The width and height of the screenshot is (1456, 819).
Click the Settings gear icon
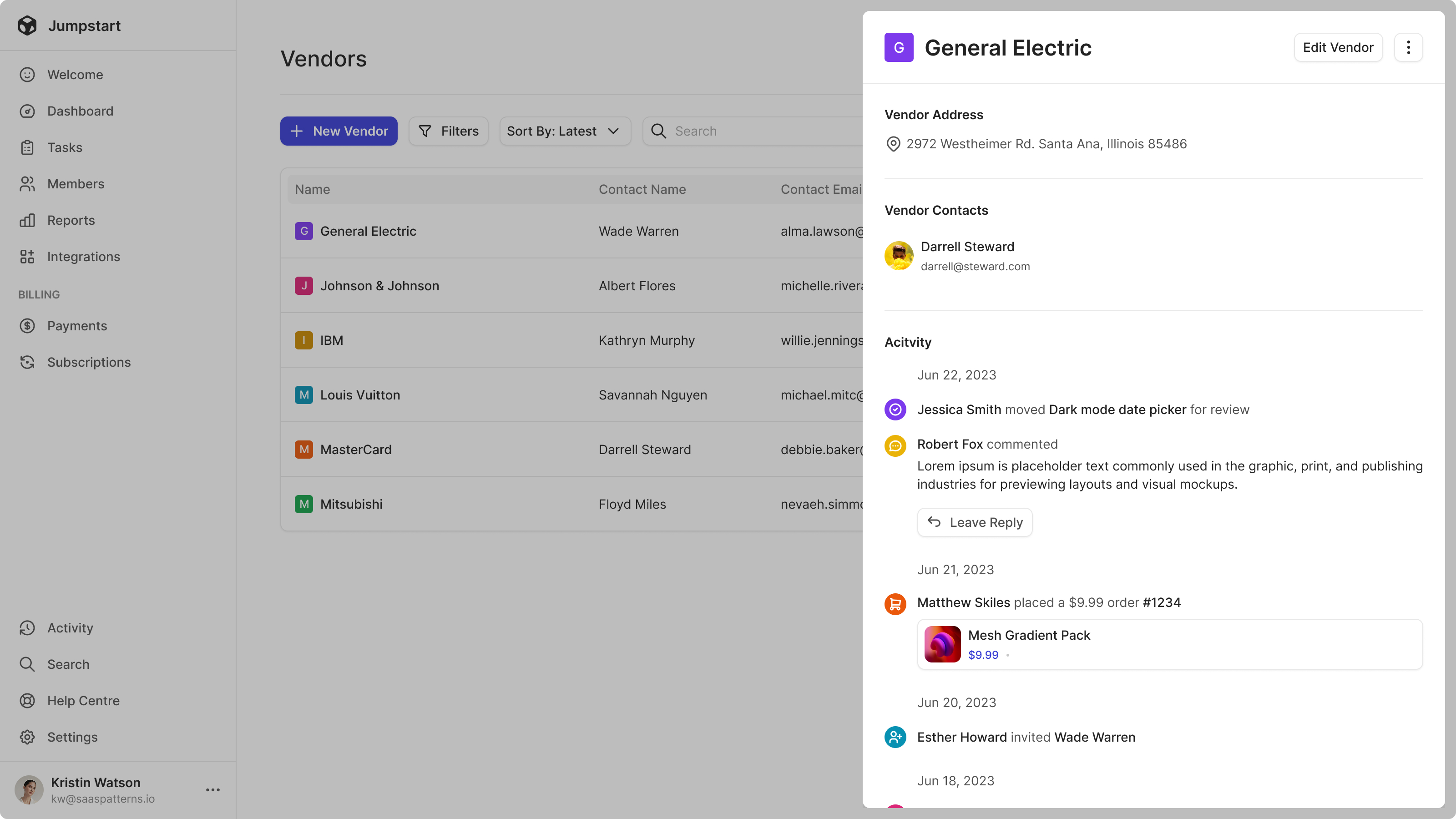tap(27, 737)
